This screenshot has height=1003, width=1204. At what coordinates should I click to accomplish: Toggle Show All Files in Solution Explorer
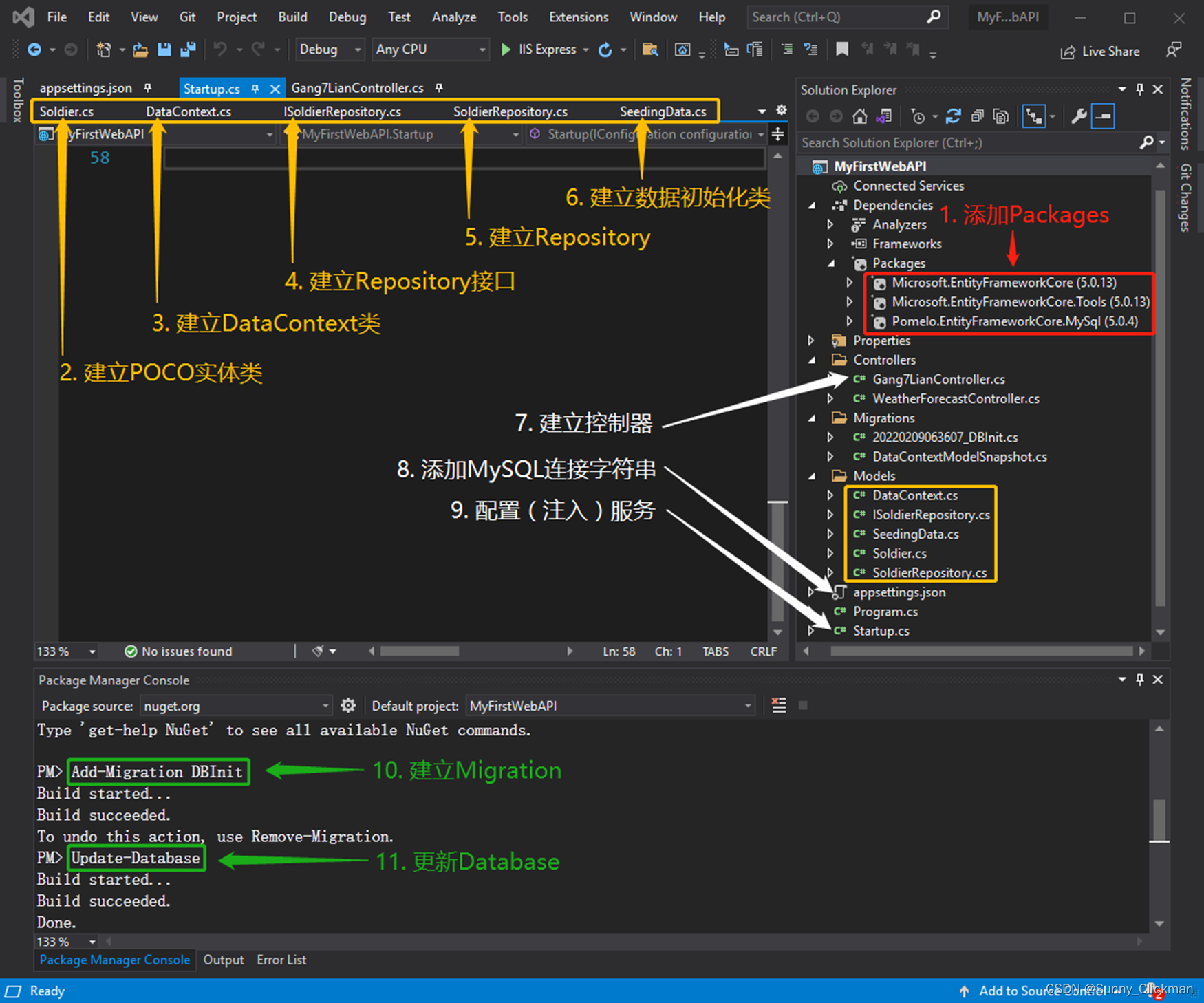(x=1001, y=116)
